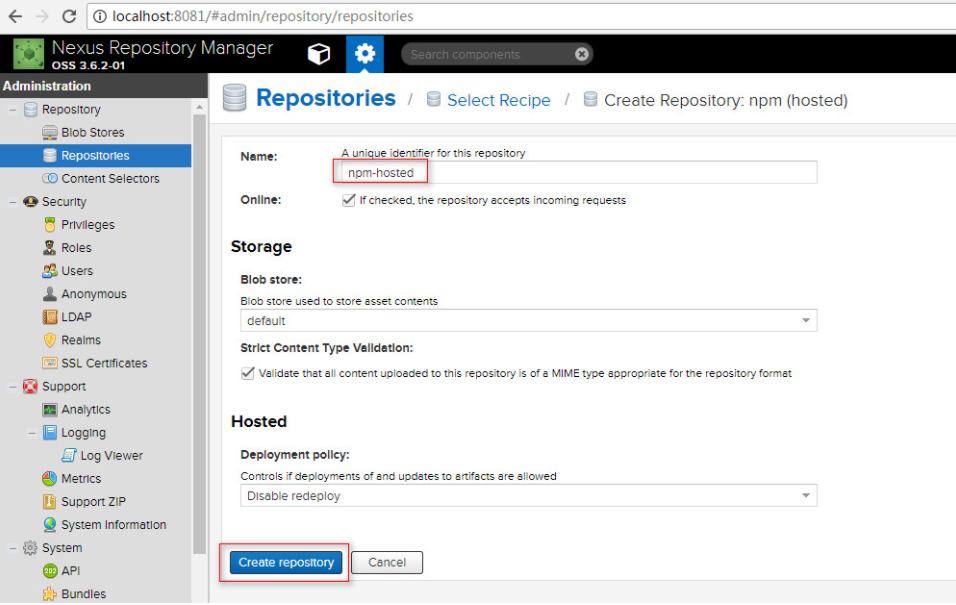Open the Administration gear icon

(x=365, y=54)
